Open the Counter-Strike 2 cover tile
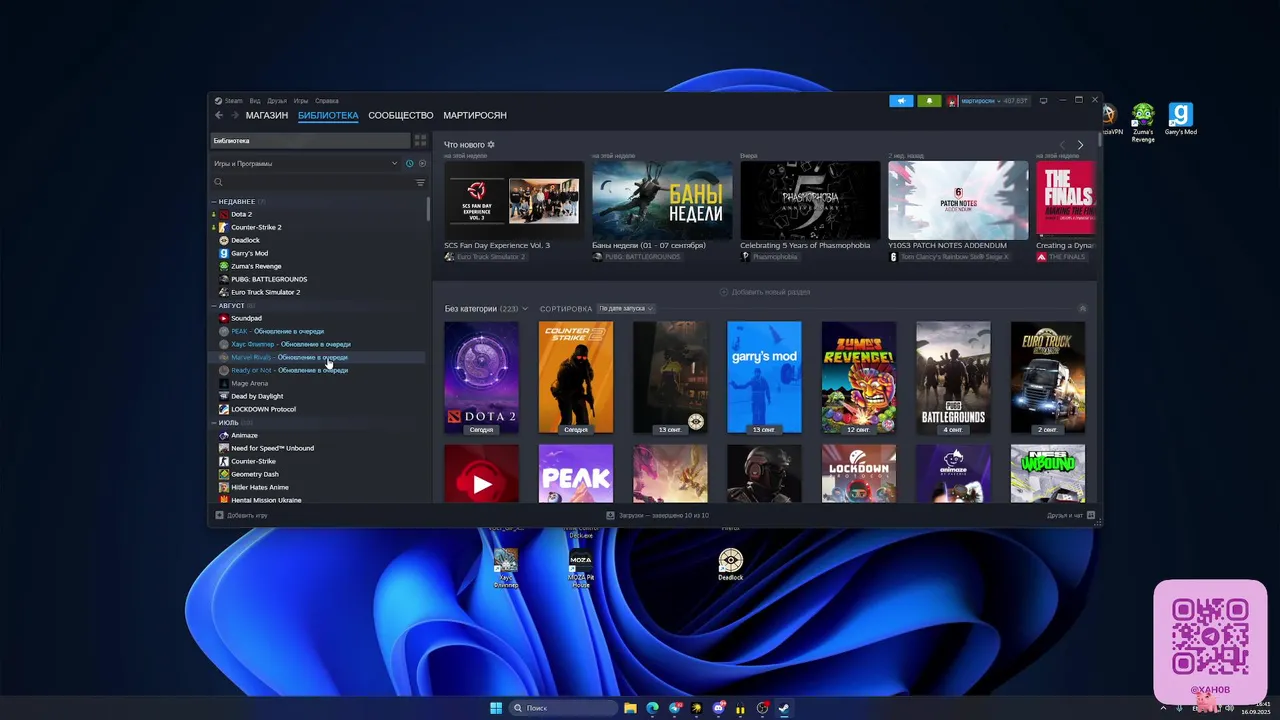The width and height of the screenshot is (1280, 720). (x=576, y=377)
